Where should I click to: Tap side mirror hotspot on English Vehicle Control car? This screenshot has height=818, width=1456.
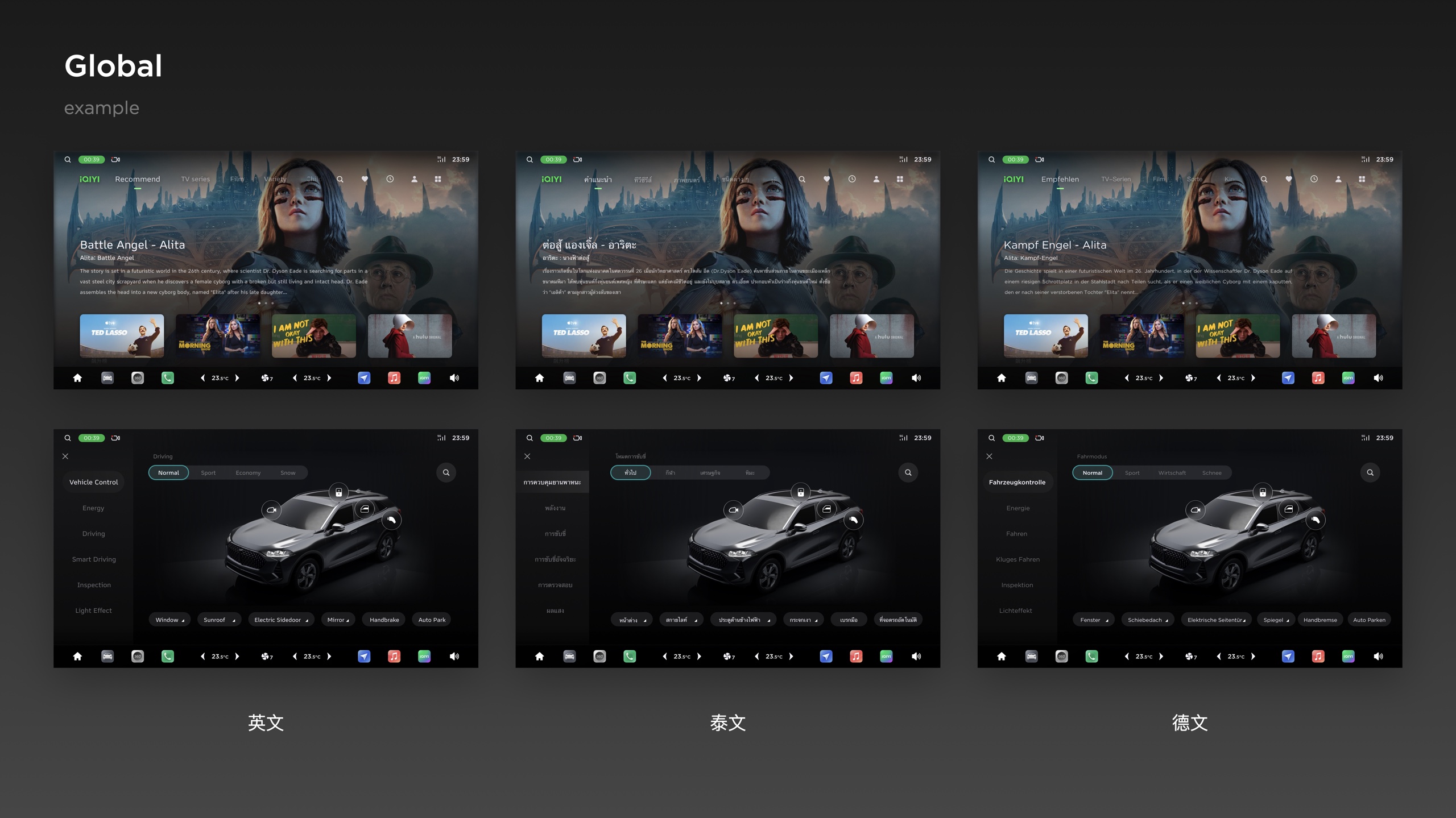[272, 510]
